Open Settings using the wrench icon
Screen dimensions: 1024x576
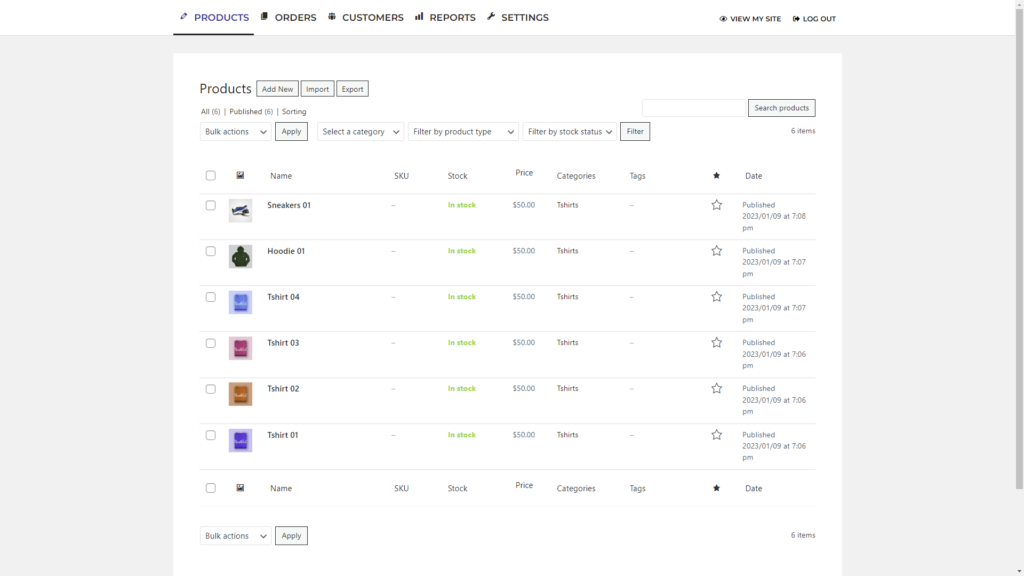point(489,16)
